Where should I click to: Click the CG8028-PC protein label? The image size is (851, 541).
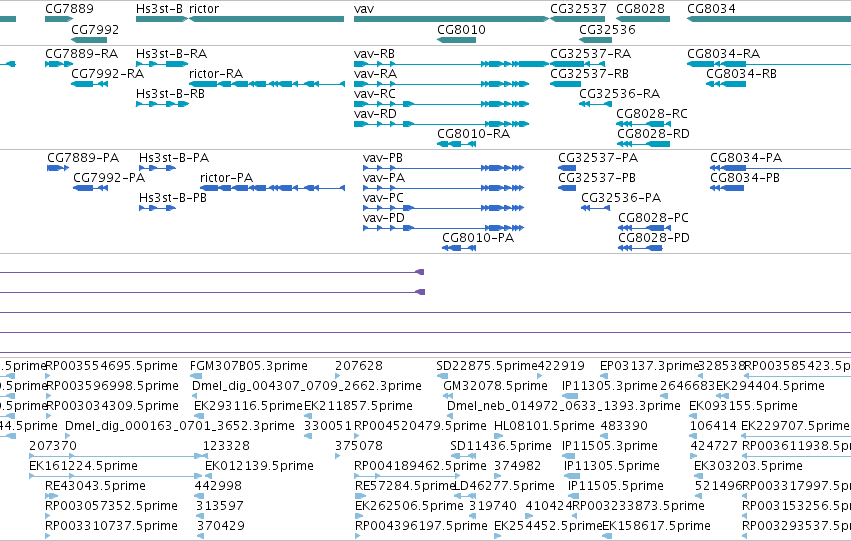653,218
